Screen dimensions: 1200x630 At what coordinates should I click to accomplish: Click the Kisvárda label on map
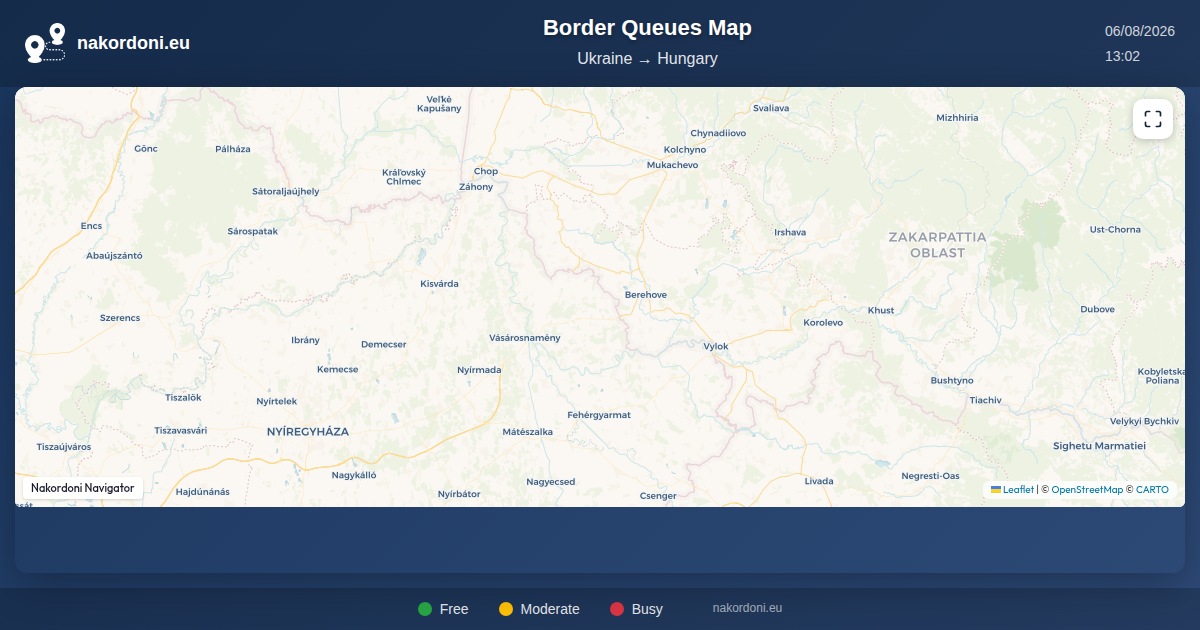439,284
